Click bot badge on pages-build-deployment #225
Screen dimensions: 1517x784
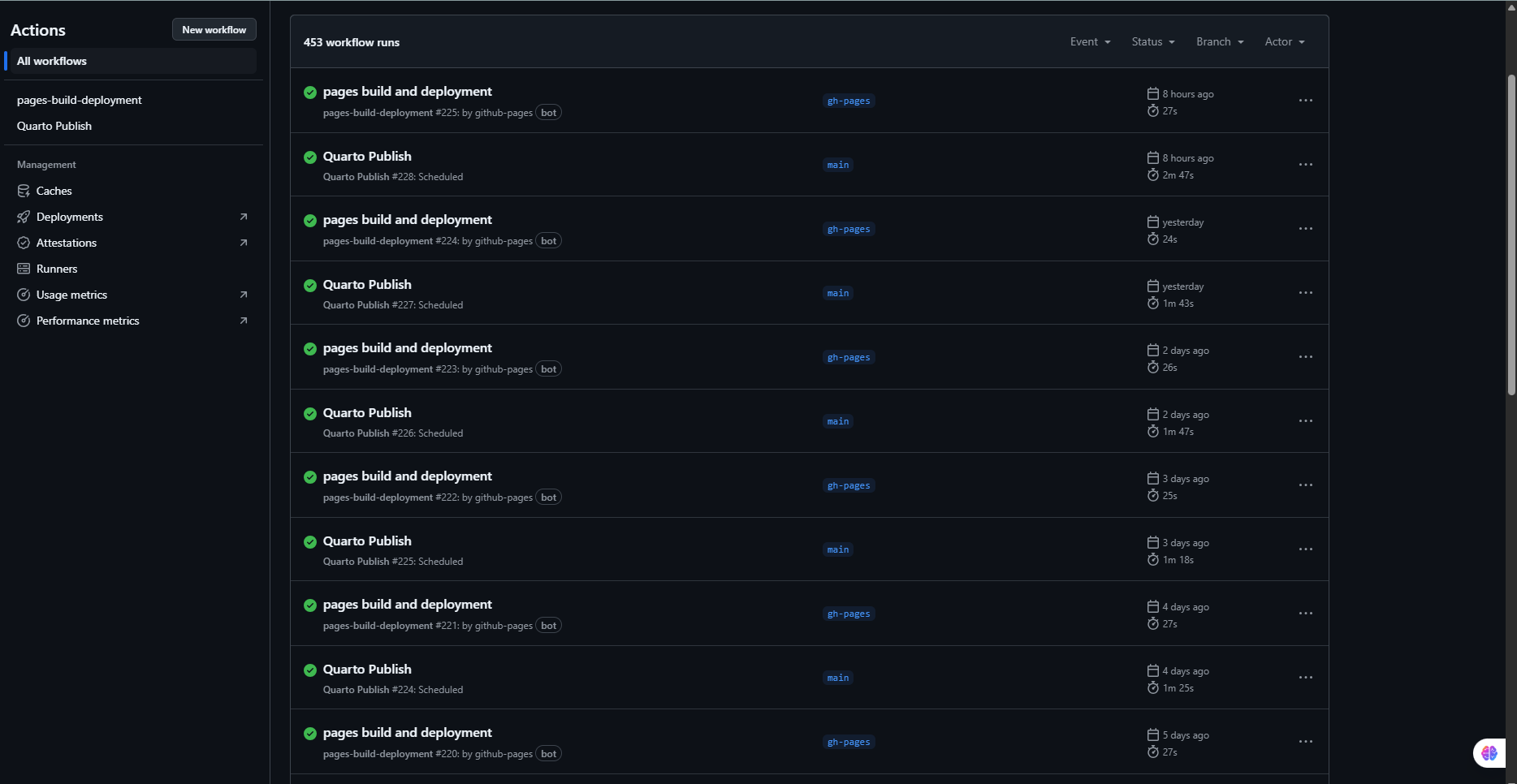(x=549, y=113)
